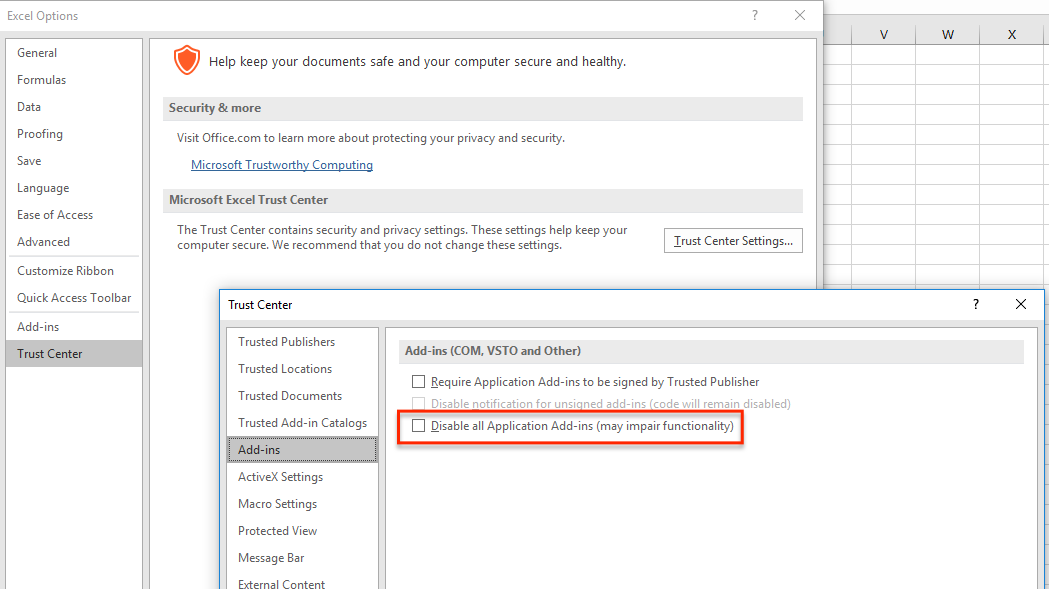This screenshot has width=1049, height=589.
Task: Click the Excel Options help question mark
Action: click(755, 15)
